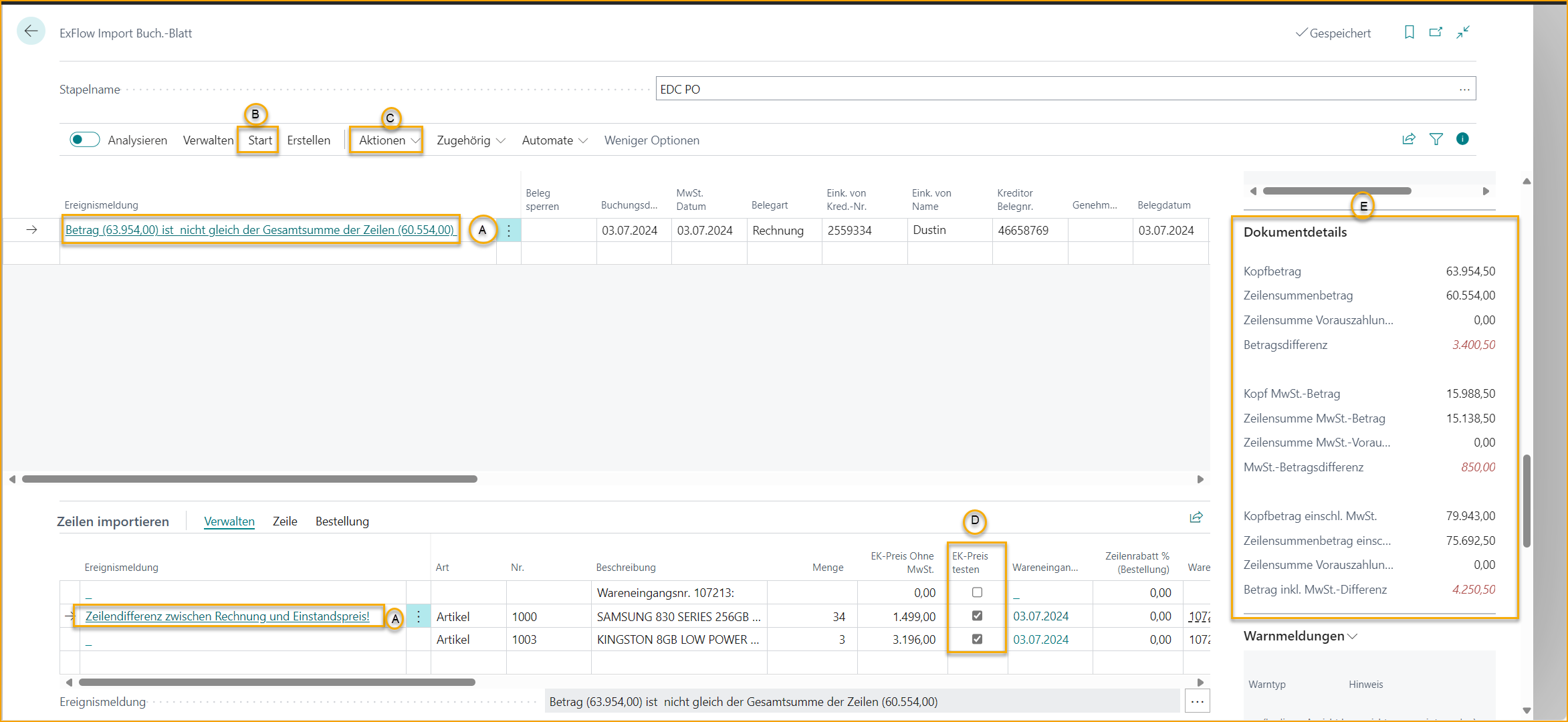1568x722 pixels.
Task: Click the share icon in Zeilen importieren section
Action: (1196, 517)
